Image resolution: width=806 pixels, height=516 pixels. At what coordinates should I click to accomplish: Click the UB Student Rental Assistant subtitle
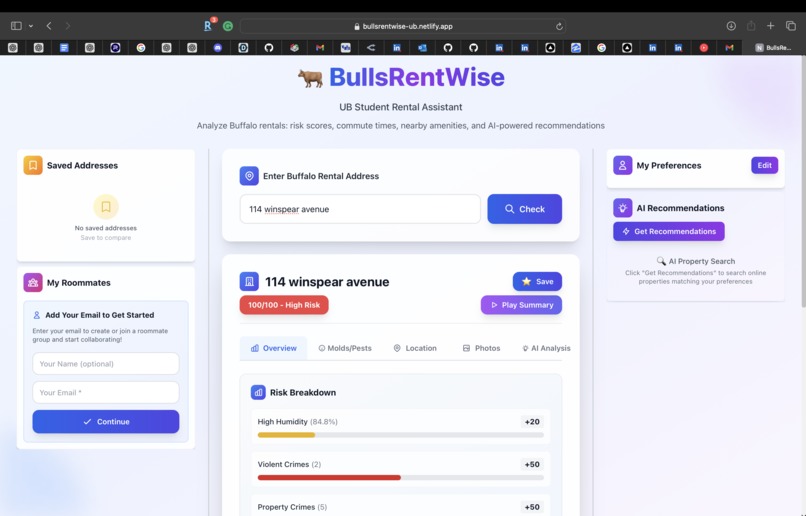tap(400, 107)
